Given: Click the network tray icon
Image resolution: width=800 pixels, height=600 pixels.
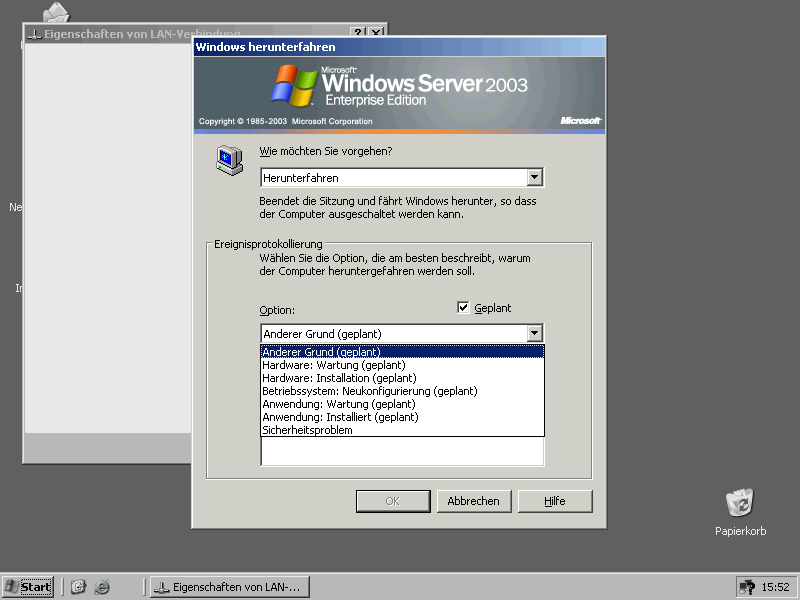Looking at the screenshot, I should pos(747,587).
